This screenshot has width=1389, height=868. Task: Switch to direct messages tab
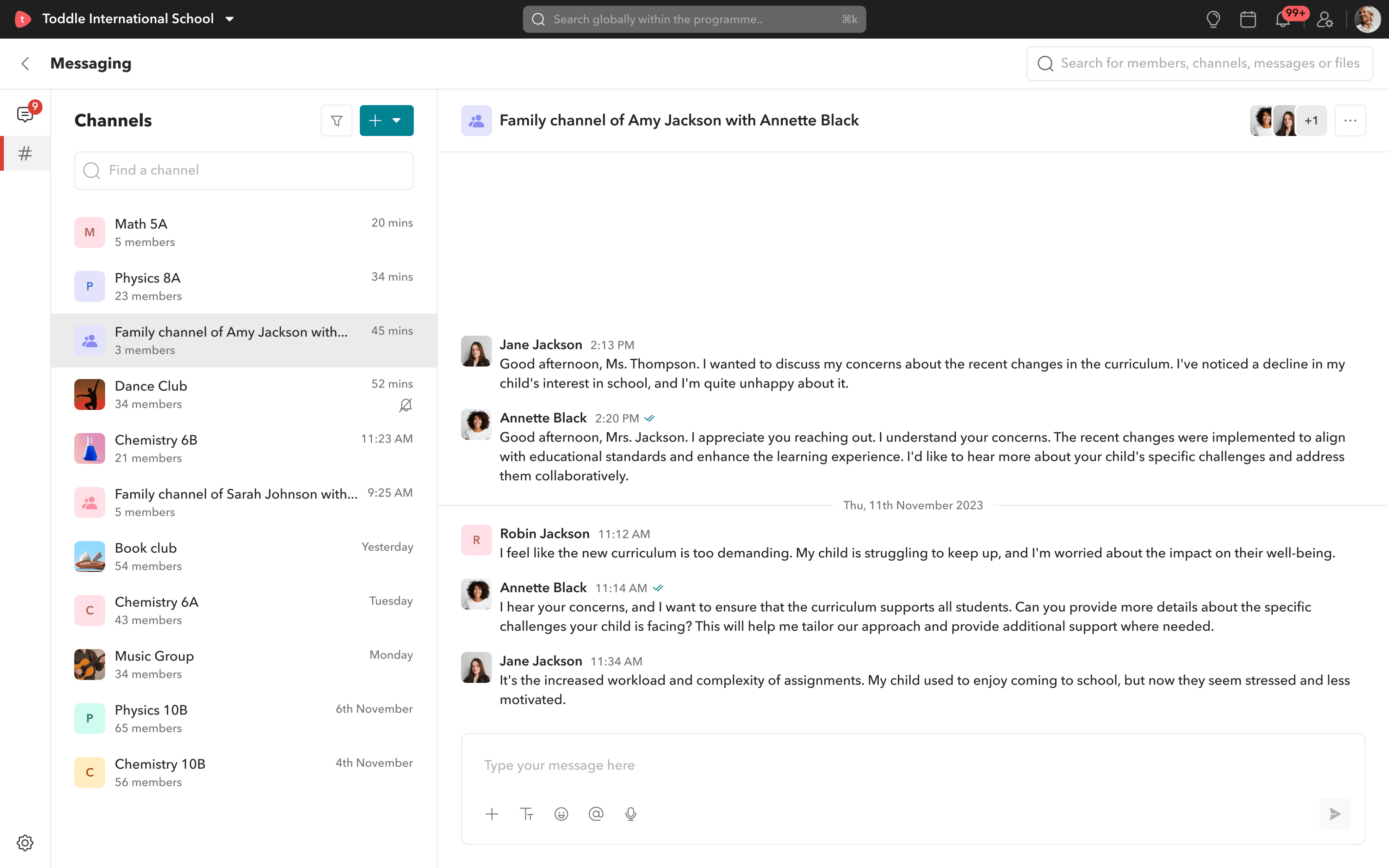point(25,114)
